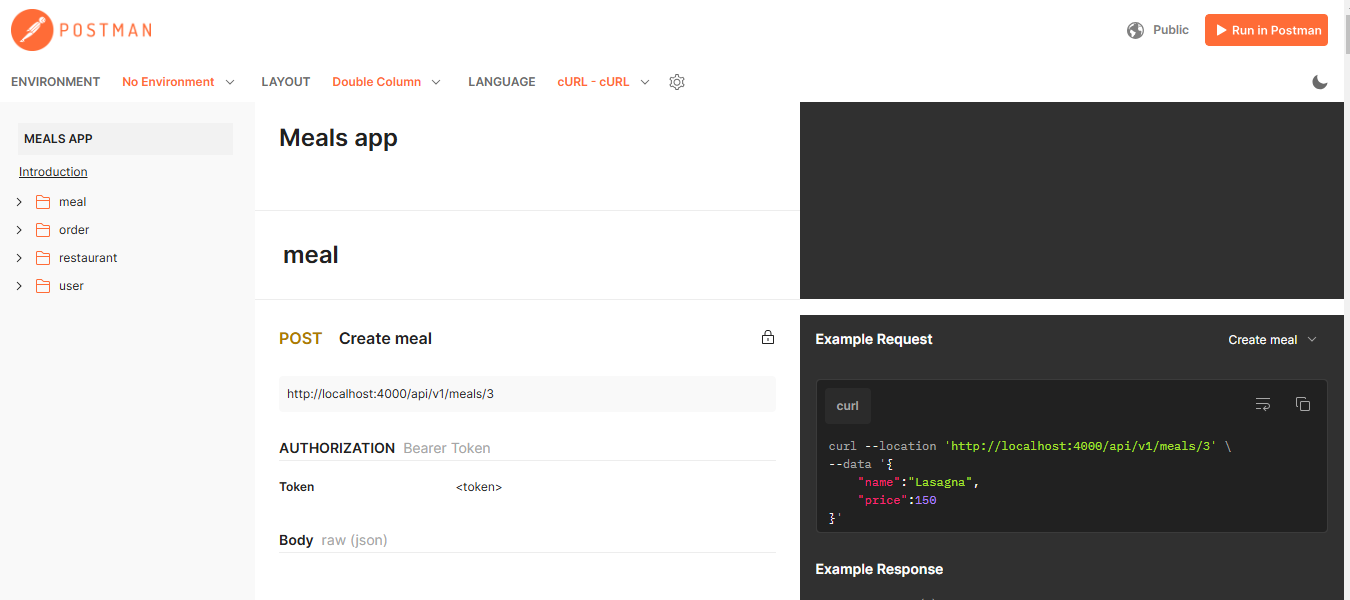Open the No Environment dropdown
This screenshot has width=1350, height=600.
[178, 82]
